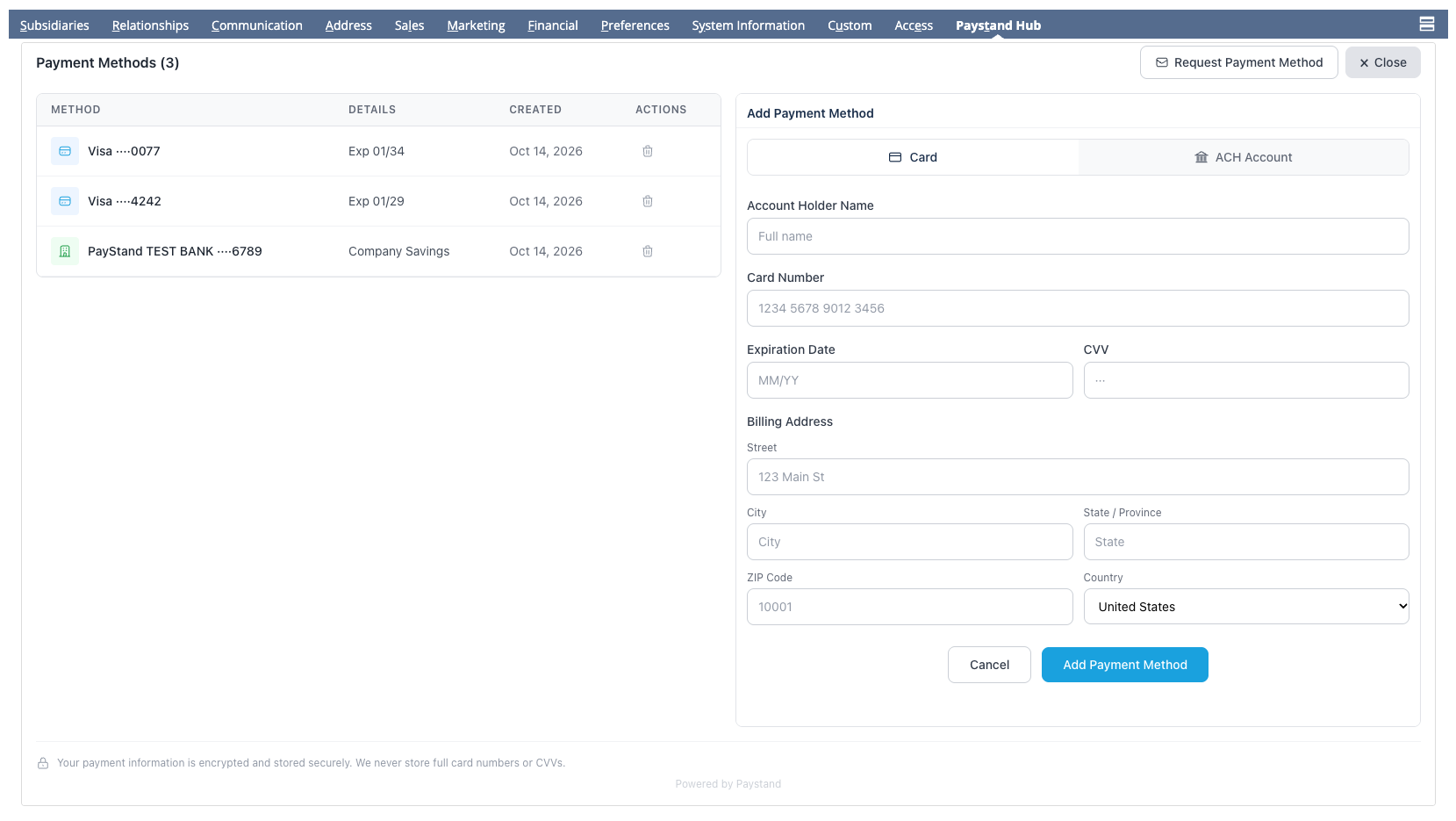Image resolution: width=1456 pixels, height=821 pixels.
Task: Focus the Account Holder Name field
Action: [1078, 236]
